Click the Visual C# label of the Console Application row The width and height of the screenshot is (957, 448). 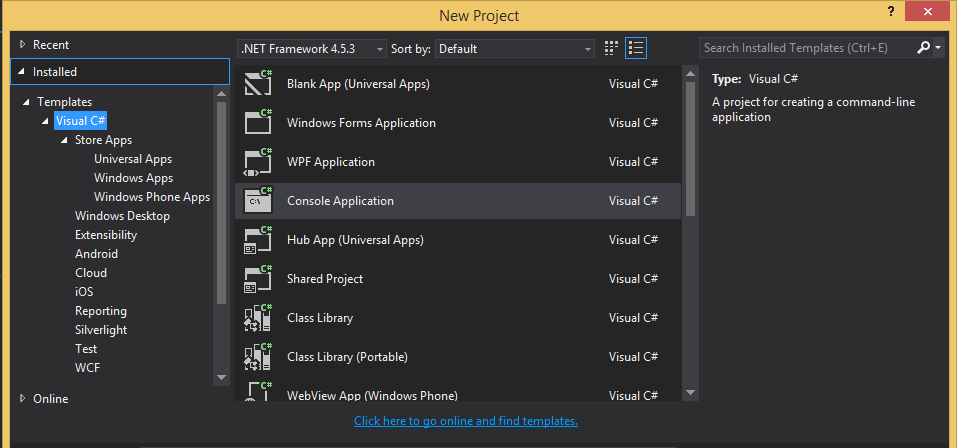click(633, 201)
